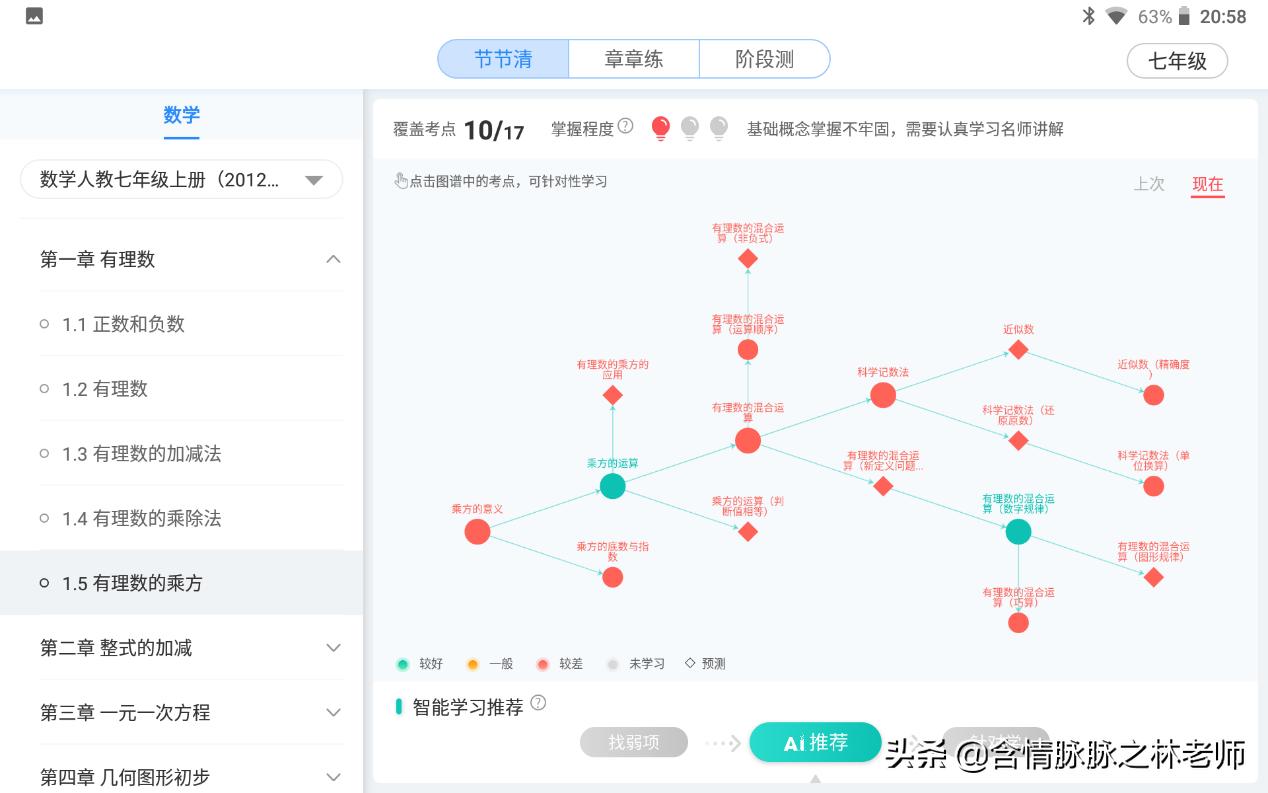This screenshot has height=793, width=1268.
Task: Click the AI 推荐 button
Action: [815, 742]
